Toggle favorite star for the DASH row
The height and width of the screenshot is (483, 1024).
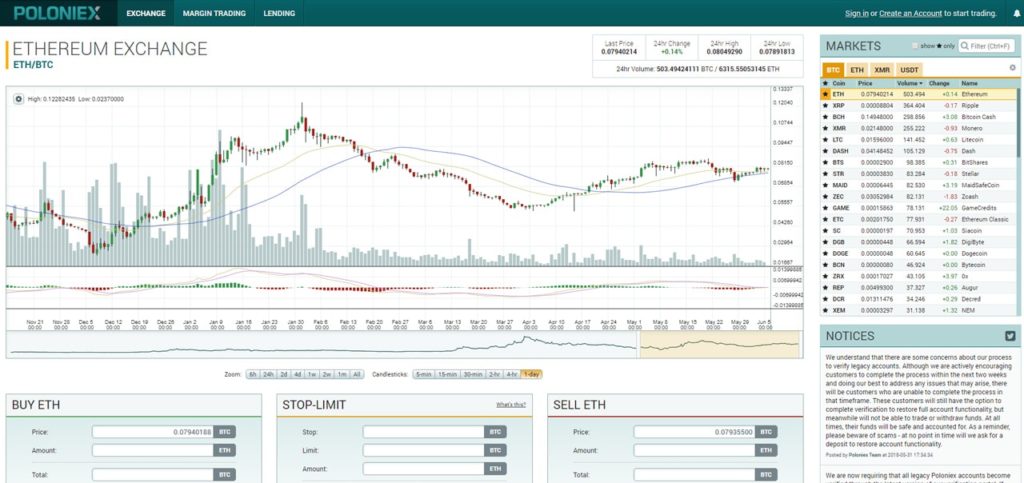[x=825, y=150]
